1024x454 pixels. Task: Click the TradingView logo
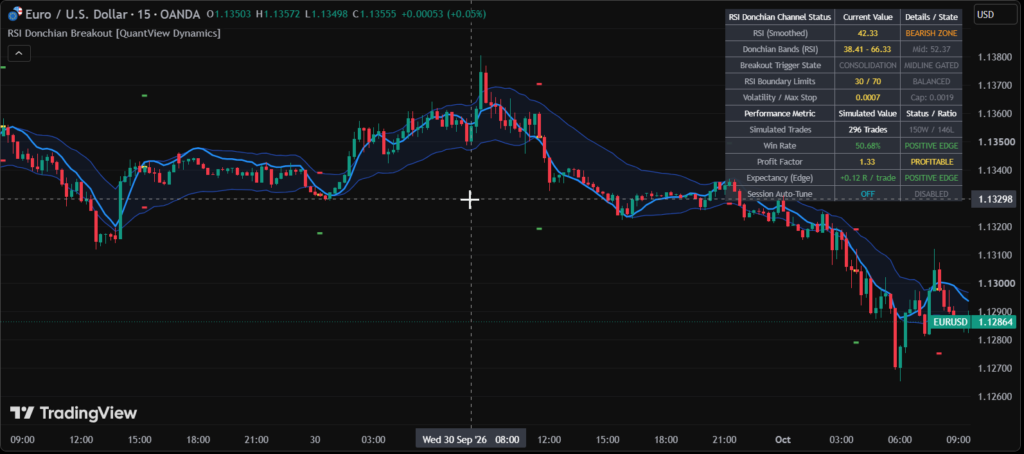coord(73,413)
